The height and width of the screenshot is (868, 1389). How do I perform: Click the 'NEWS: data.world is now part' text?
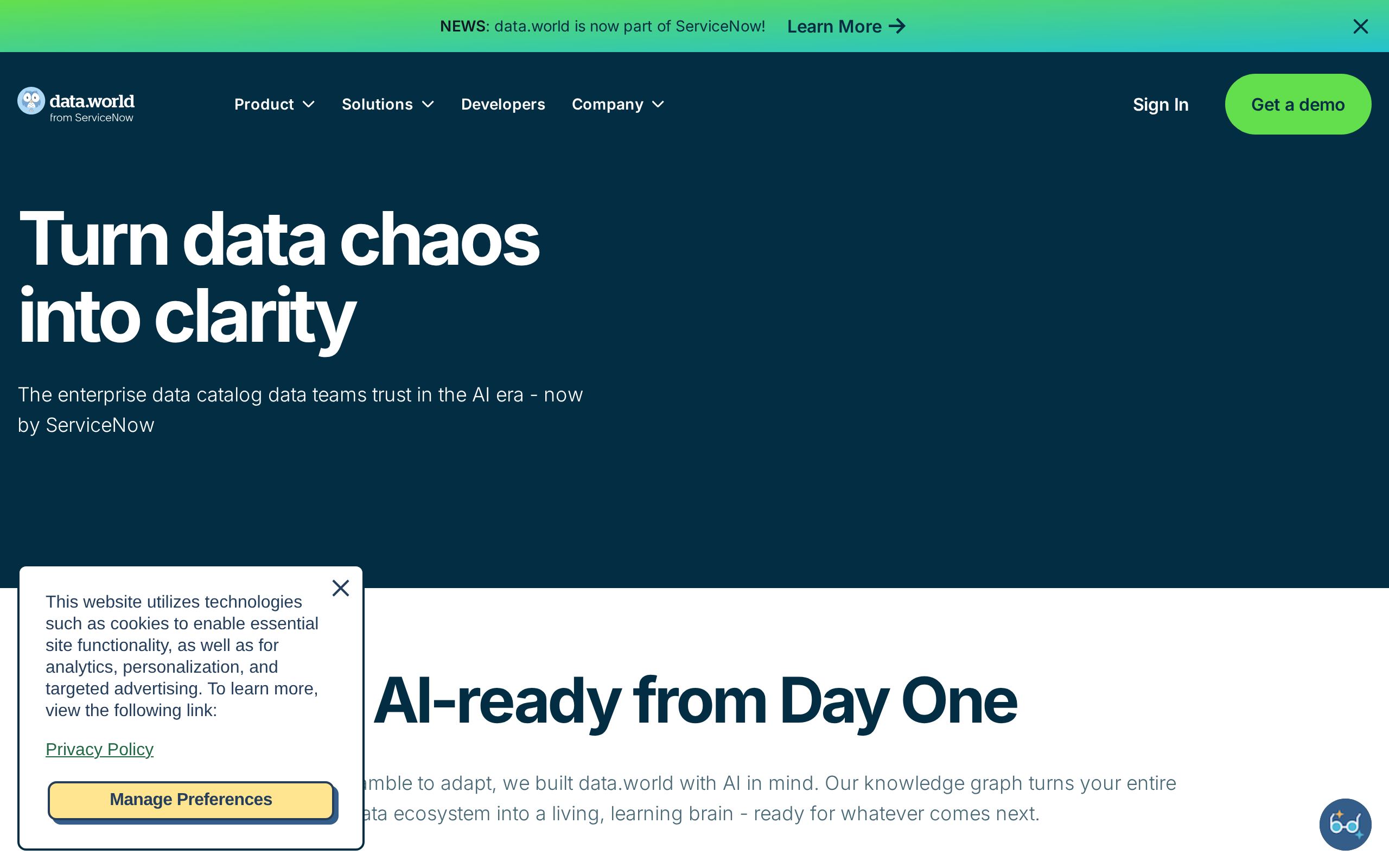[602, 27]
